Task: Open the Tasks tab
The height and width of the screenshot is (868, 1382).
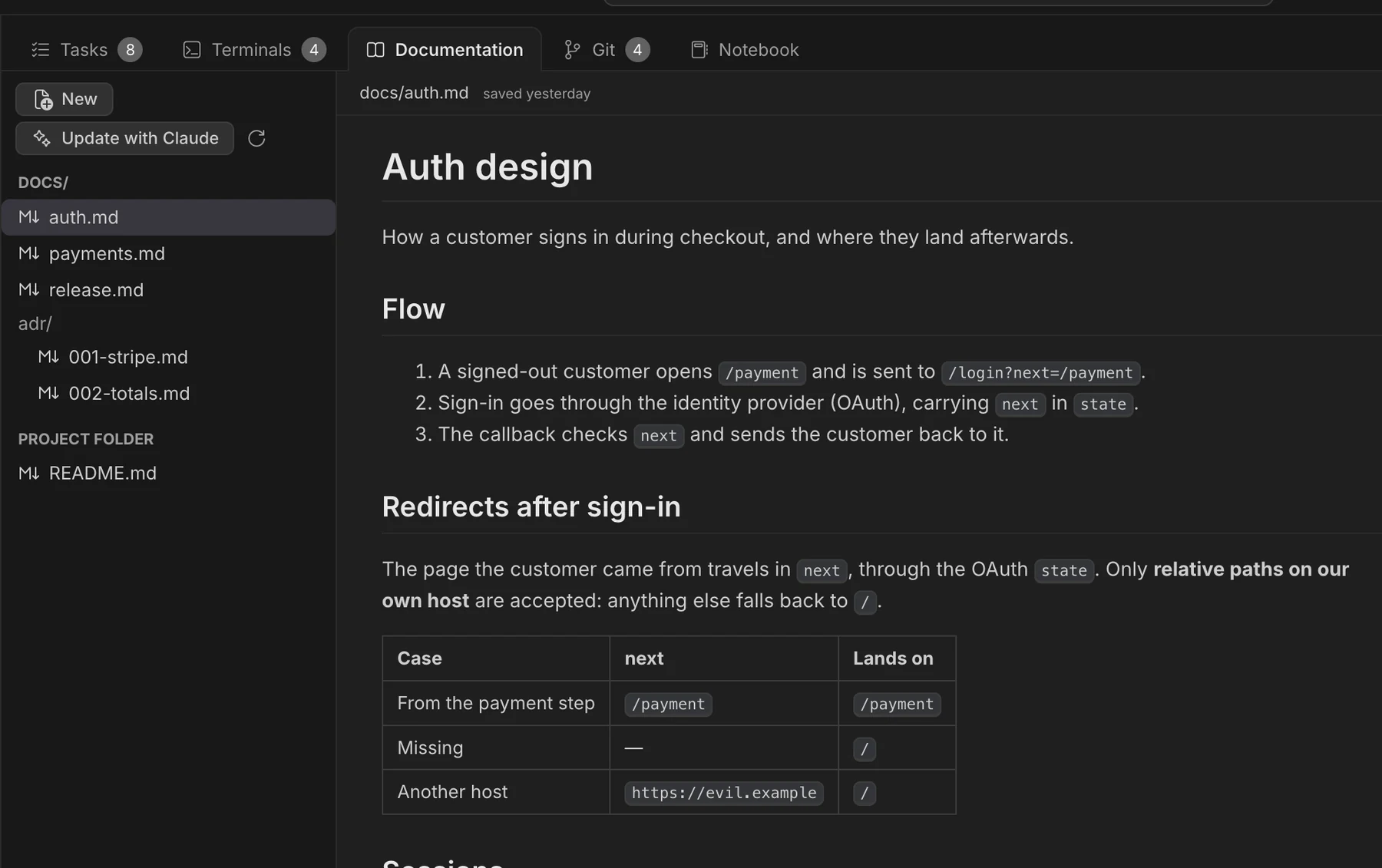Action: click(x=86, y=50)
